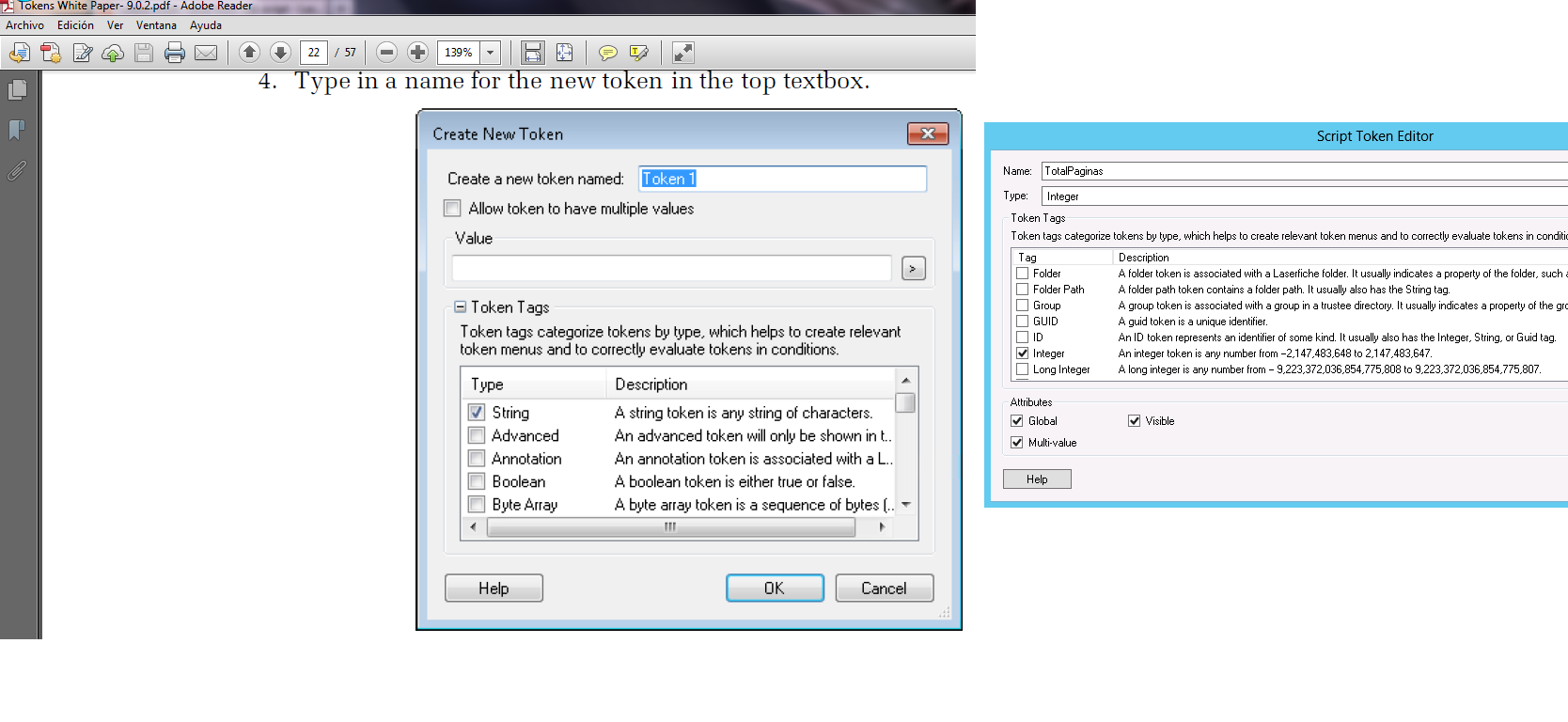Click the cloud upload toolbar icon
1568x722 pixels.
(x=113, y=53)
